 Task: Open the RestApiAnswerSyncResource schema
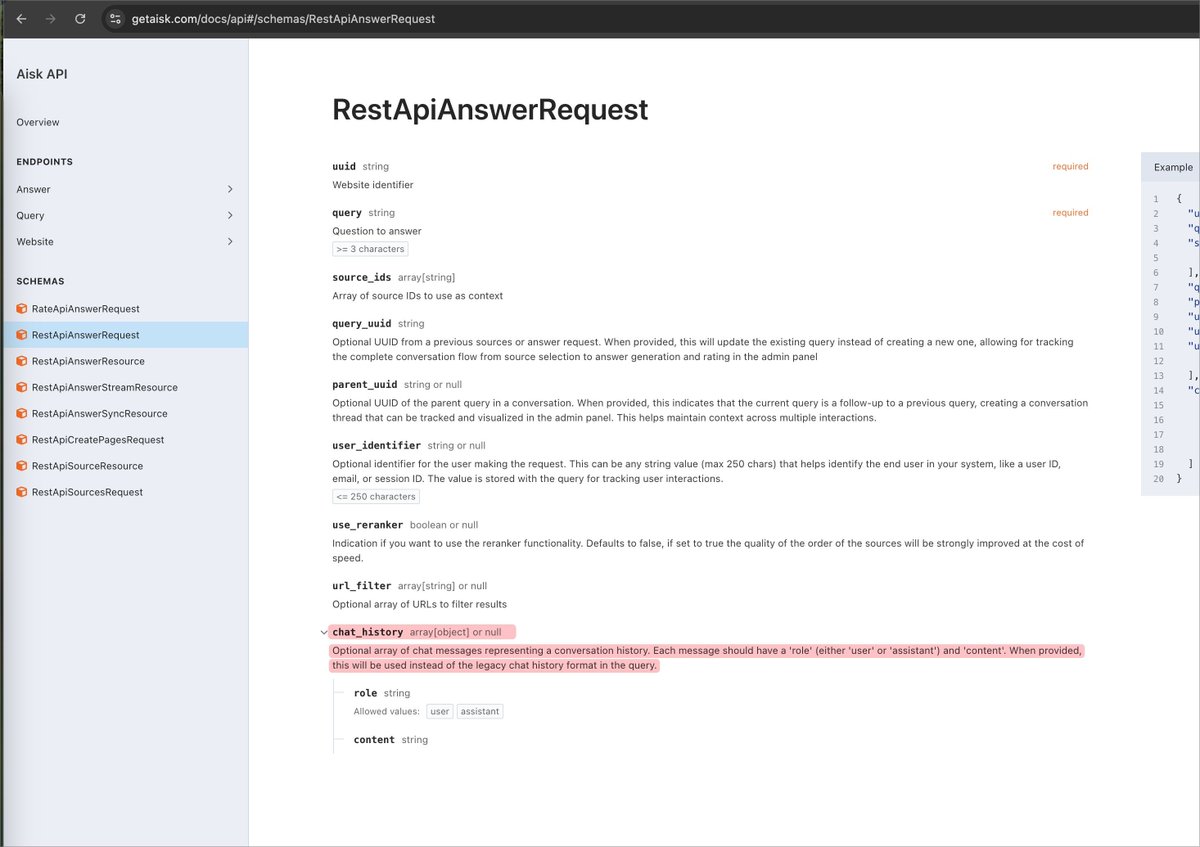(124, 413)
